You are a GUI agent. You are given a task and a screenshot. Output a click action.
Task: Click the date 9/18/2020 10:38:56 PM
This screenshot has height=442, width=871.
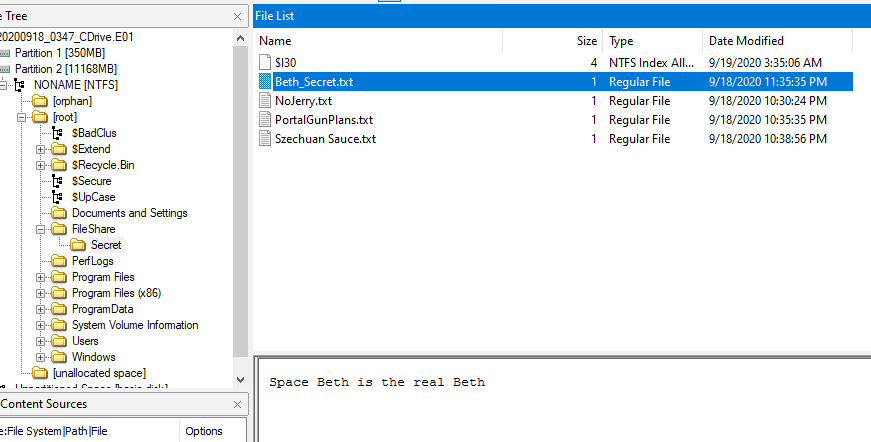click(768, 139)
